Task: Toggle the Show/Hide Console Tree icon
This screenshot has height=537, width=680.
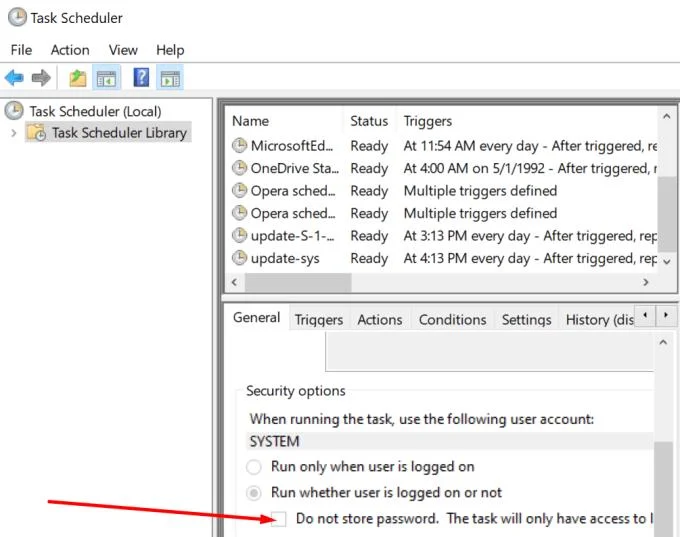Action: pos(106,78)
